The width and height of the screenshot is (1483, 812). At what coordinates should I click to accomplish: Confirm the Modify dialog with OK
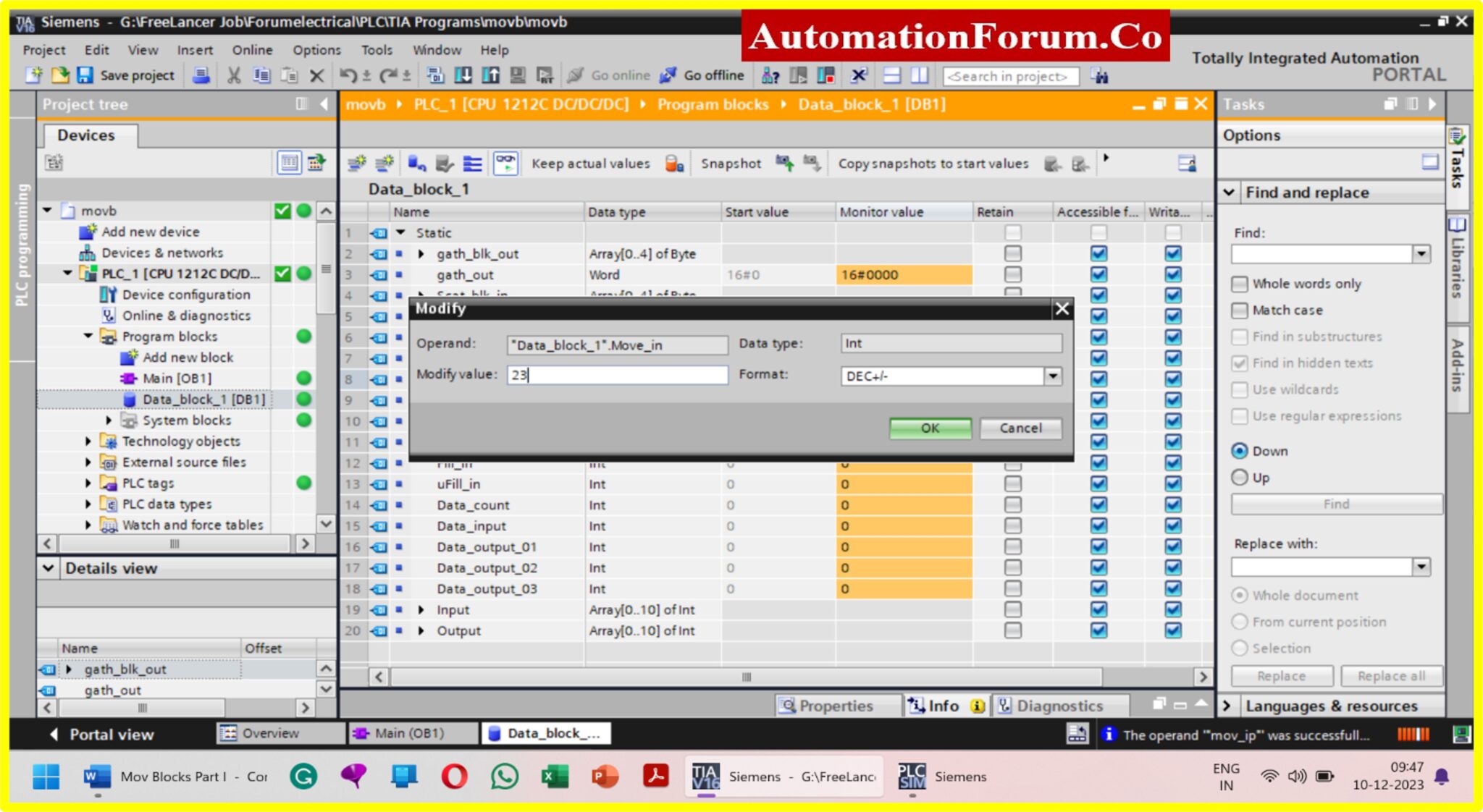[x=930, y=428]
